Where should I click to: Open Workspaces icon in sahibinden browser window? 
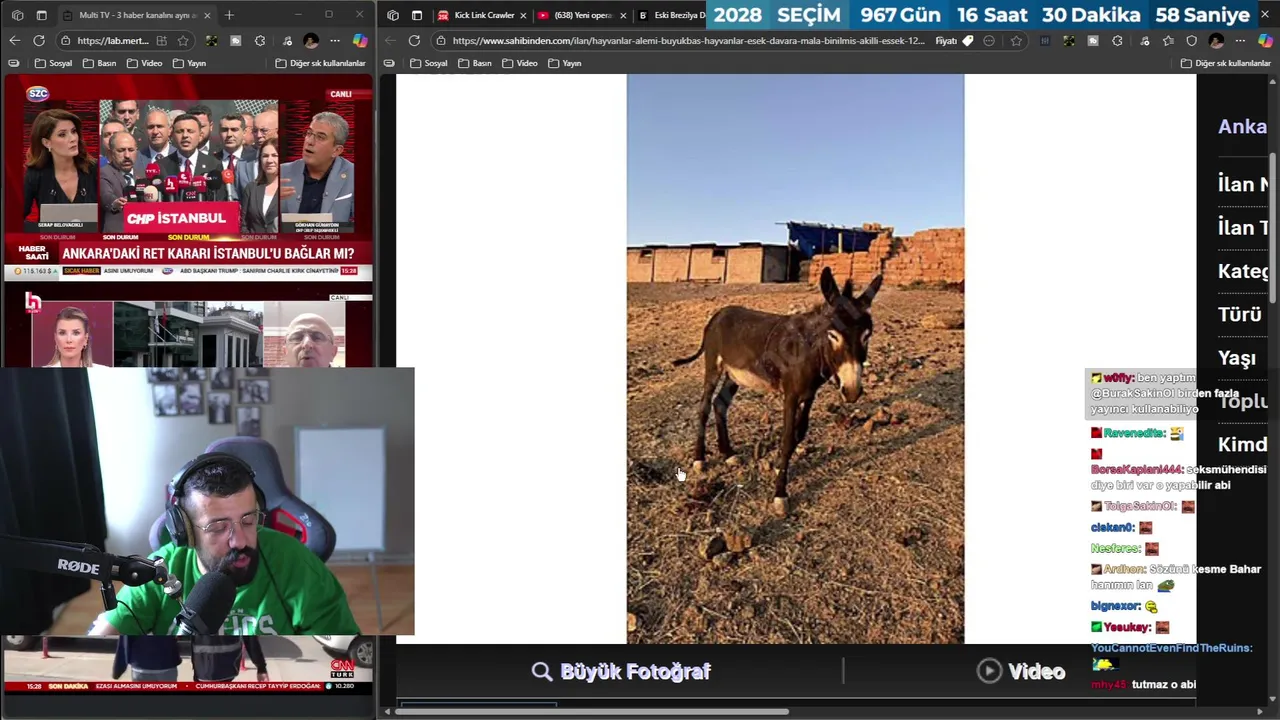393,15
